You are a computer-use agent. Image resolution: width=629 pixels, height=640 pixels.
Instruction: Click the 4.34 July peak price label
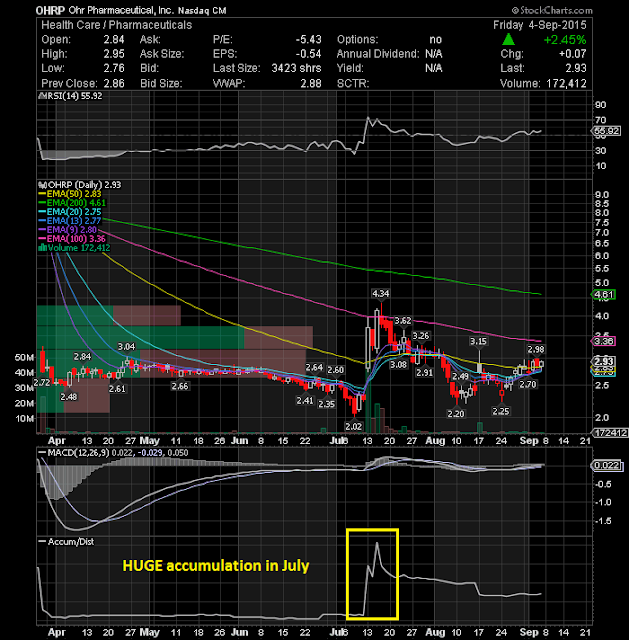point(380,293)
